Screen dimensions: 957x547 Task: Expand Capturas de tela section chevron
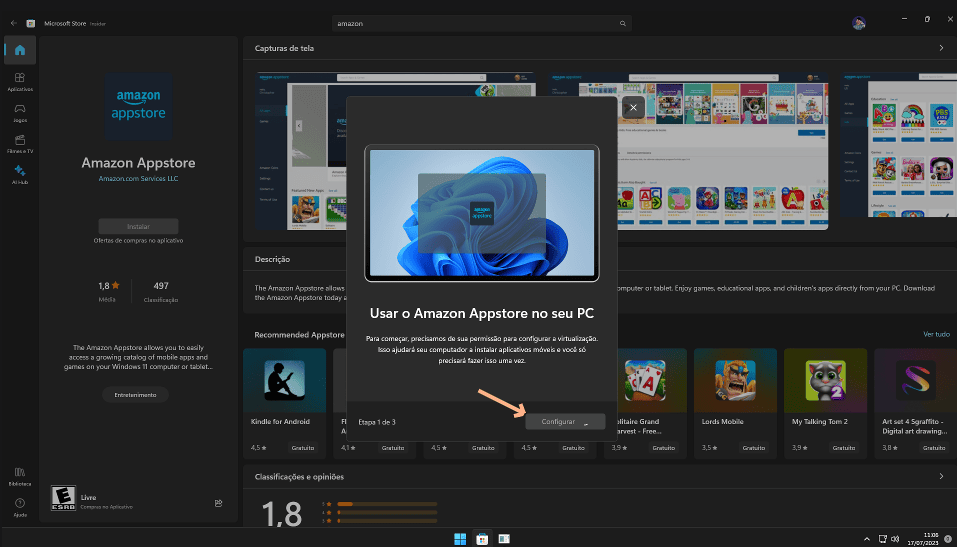[941, 48]
